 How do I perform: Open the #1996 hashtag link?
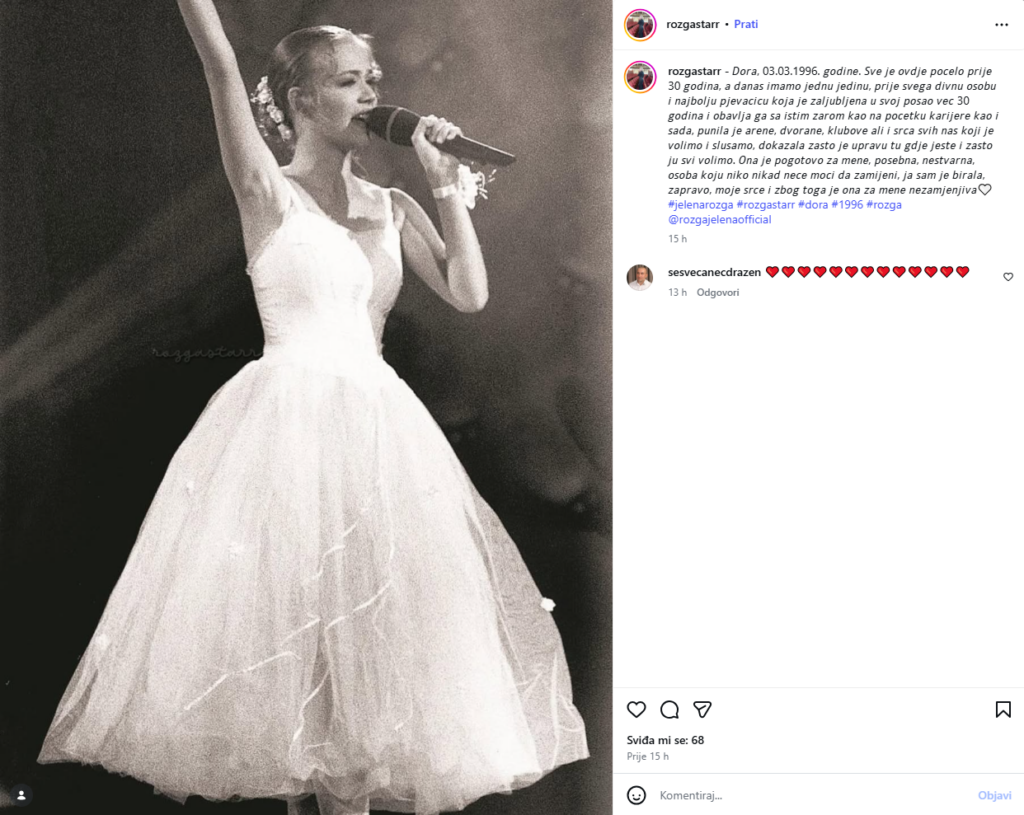pyautogui.click(x=847, y=205)
